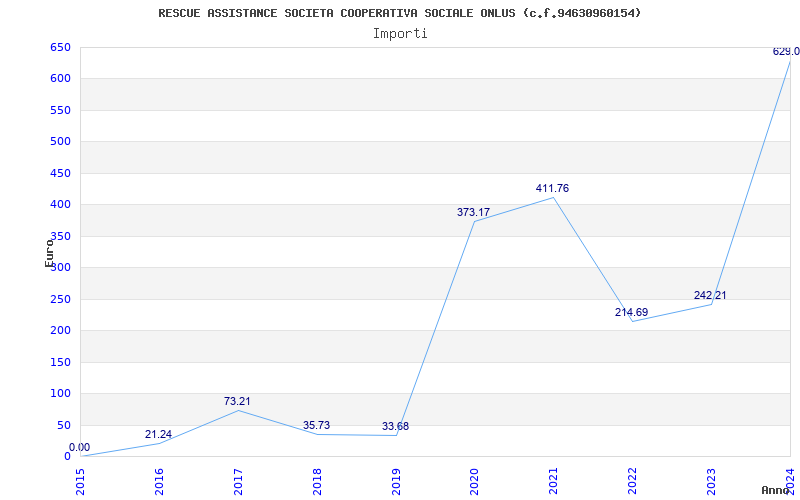800x500 pixels.
Task: Select the 214.69 data label
Action: 631,312
